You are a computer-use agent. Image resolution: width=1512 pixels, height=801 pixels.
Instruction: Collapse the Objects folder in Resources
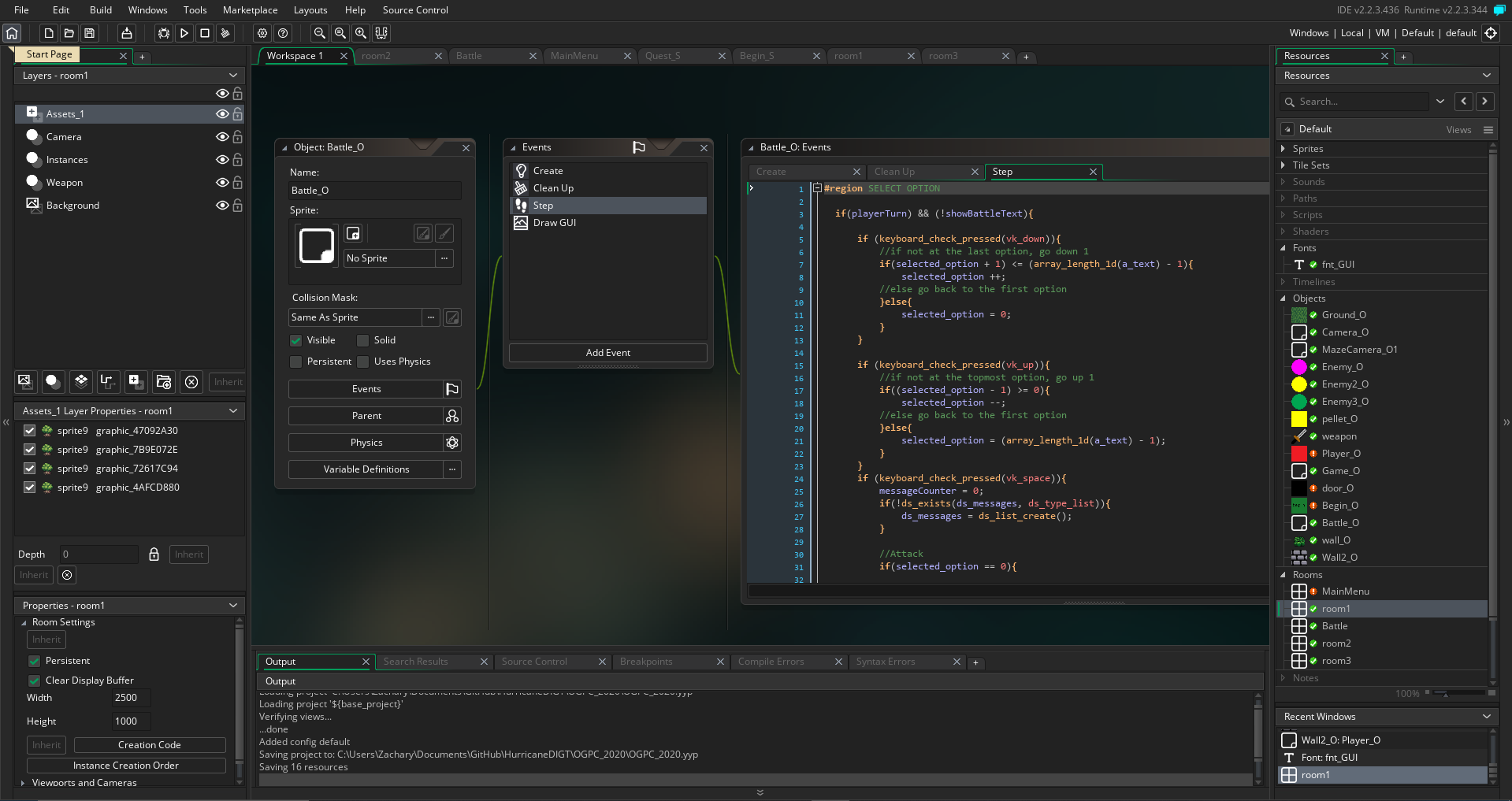coord(1283,299)
